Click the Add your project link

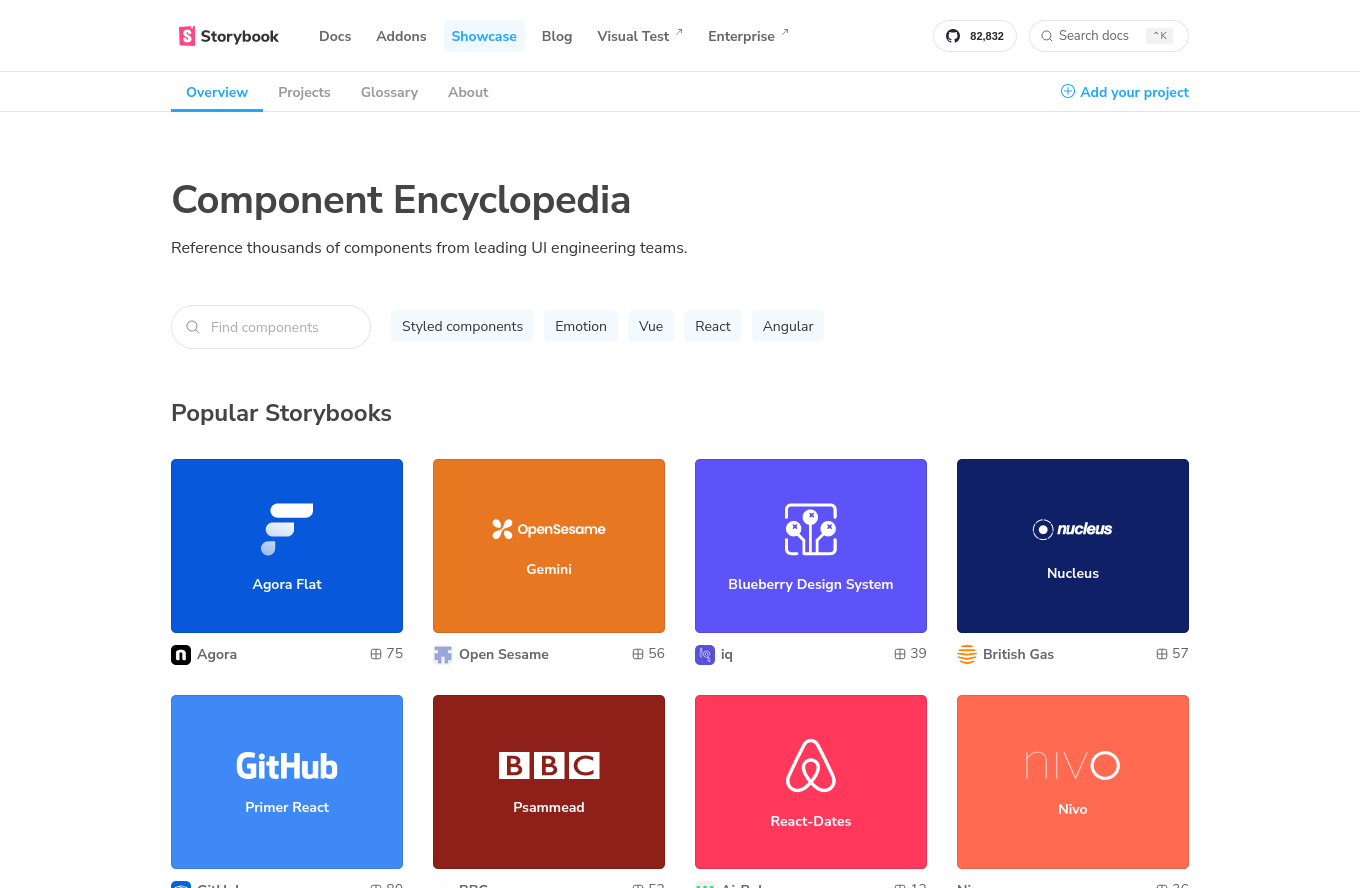pyautogui.click(x=1125, y=92)
